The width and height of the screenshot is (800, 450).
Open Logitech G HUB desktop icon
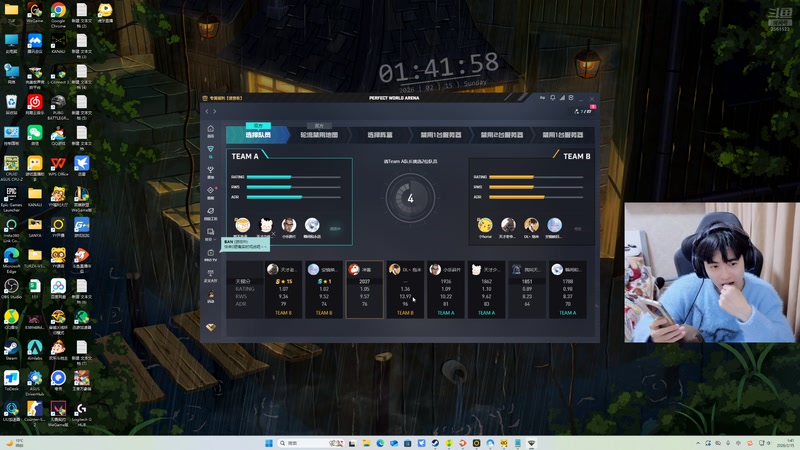click(82, 414)
